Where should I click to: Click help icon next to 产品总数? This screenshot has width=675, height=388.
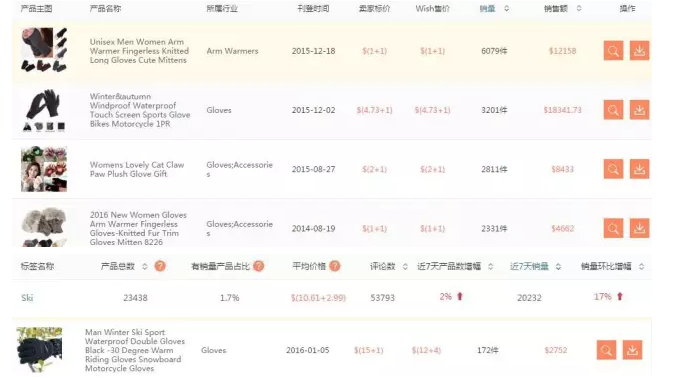(160, 266)
